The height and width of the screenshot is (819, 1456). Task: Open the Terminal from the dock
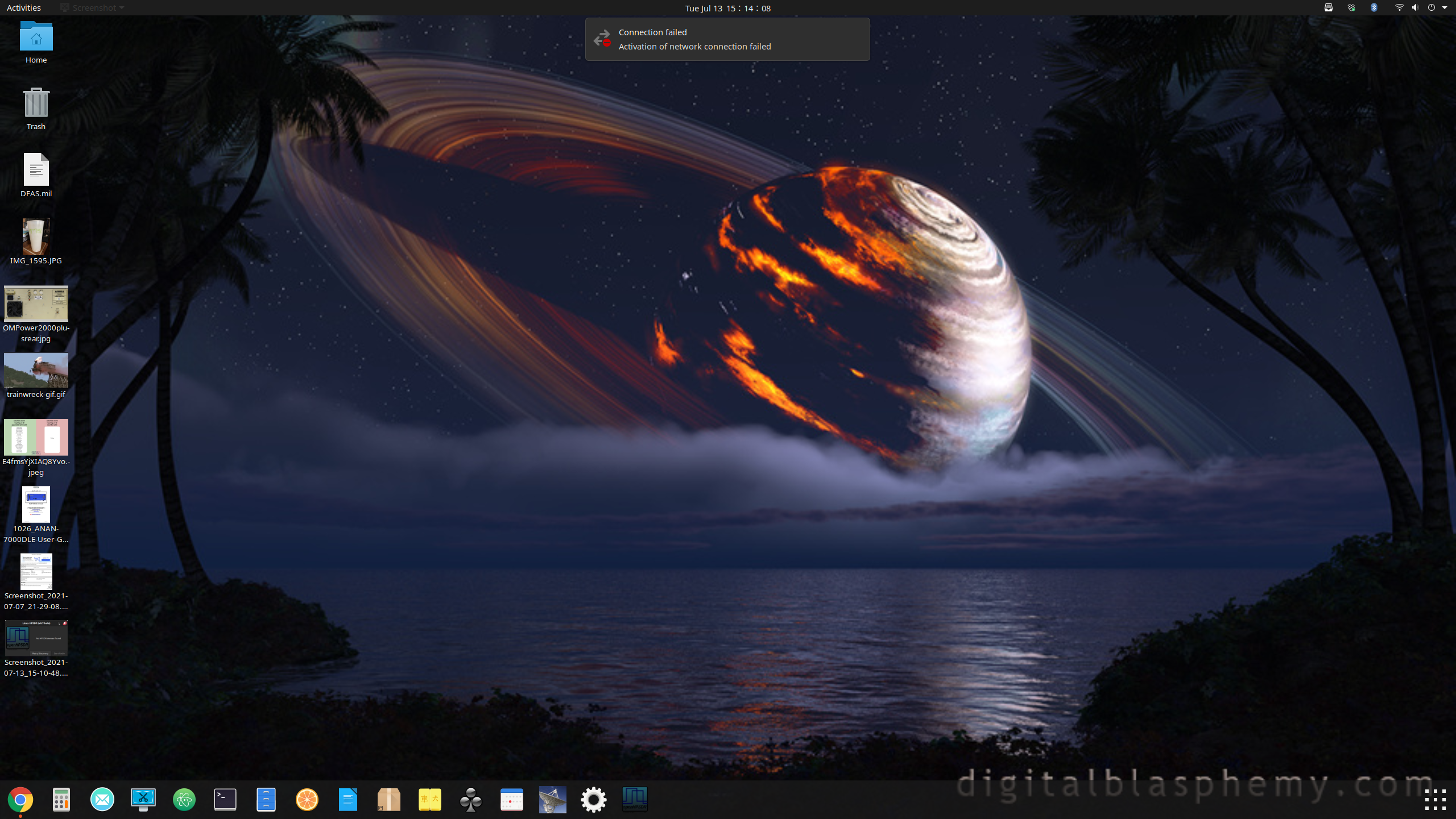(225, 800)
